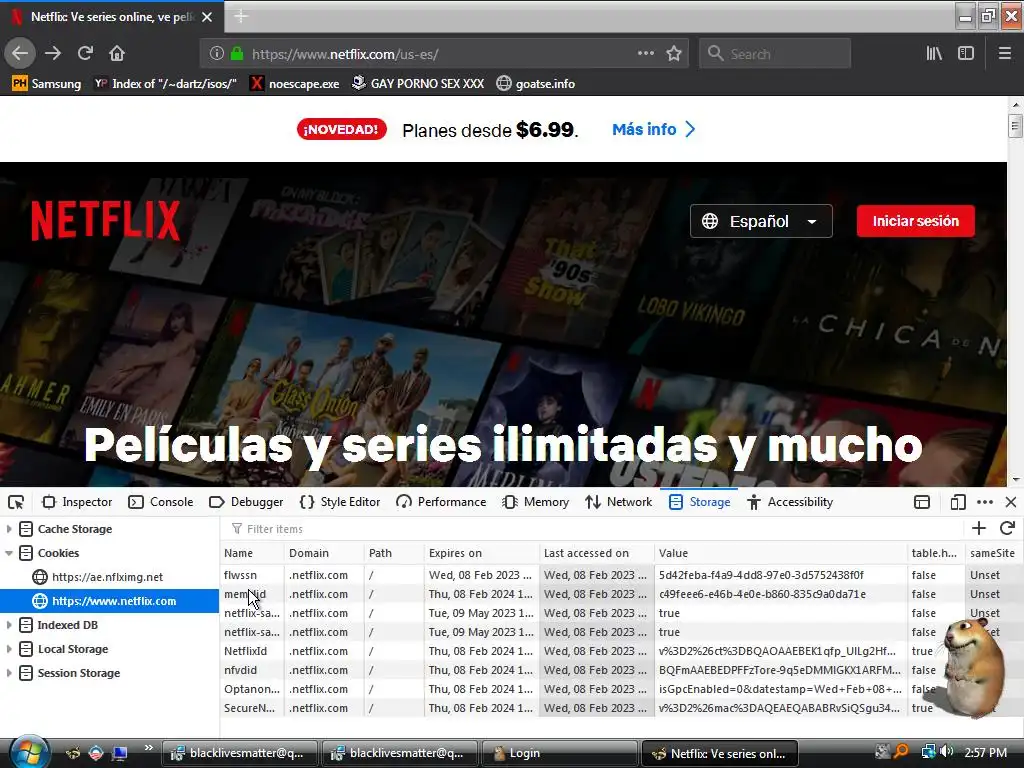Image resolution: width=1024 pixels, height=768 pixels.
Task: Open the Accessibility tab
Action: (790, 502)
